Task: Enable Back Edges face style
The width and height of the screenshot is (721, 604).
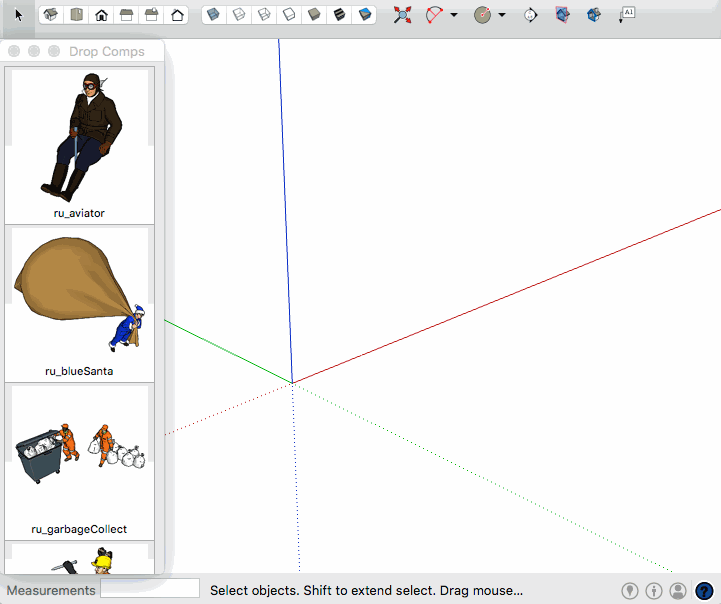Action: [x=239, y=15]
